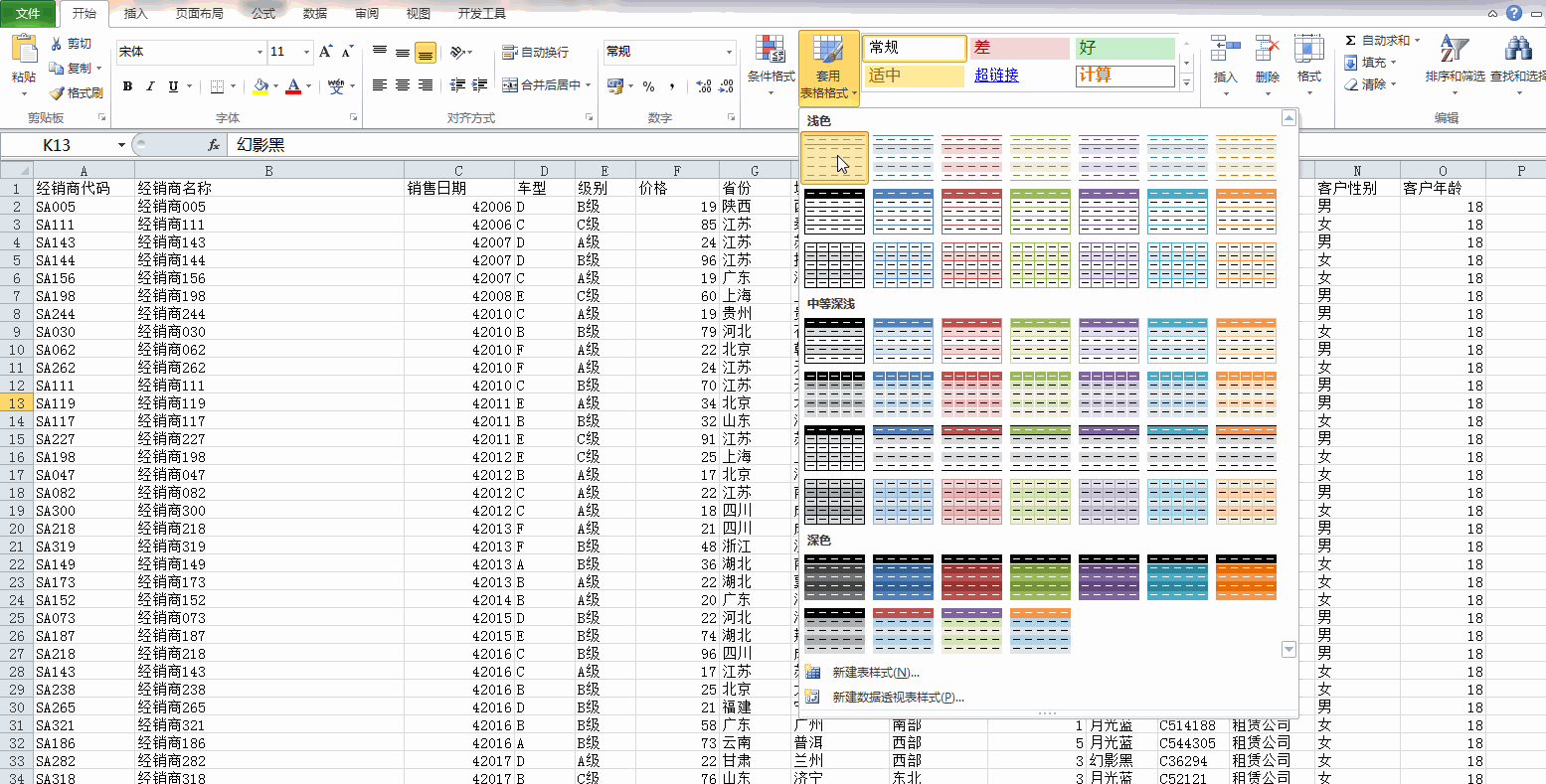This screenshot has height=784, width=1546.
Task: Open the number format dropdown (常规)
Action: tap(730, 52)
